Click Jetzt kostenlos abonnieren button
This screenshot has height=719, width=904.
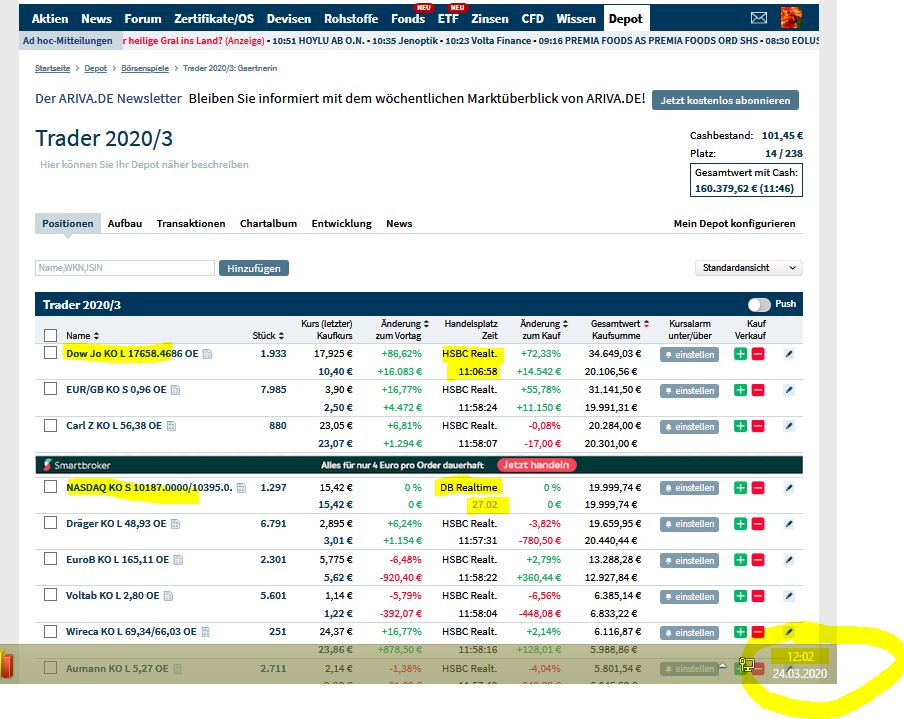coord(725,100)
